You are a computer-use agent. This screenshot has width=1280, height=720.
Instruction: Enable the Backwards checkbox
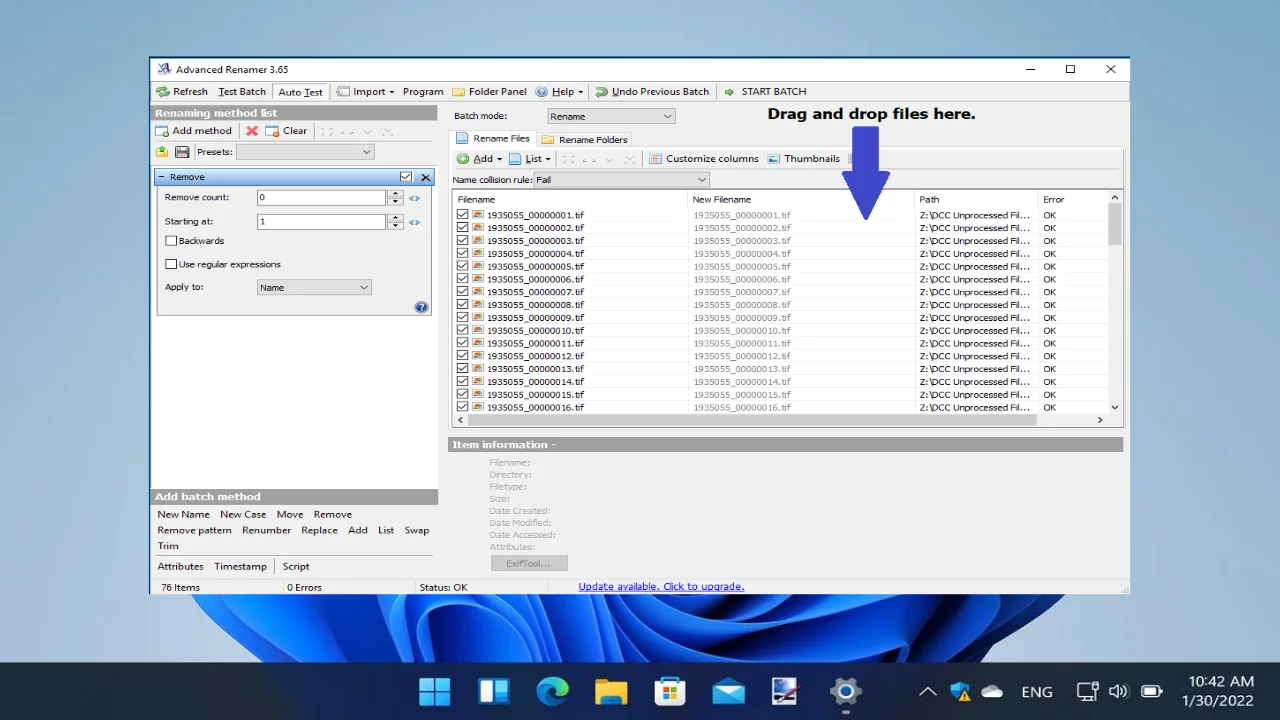pos(171,241)
